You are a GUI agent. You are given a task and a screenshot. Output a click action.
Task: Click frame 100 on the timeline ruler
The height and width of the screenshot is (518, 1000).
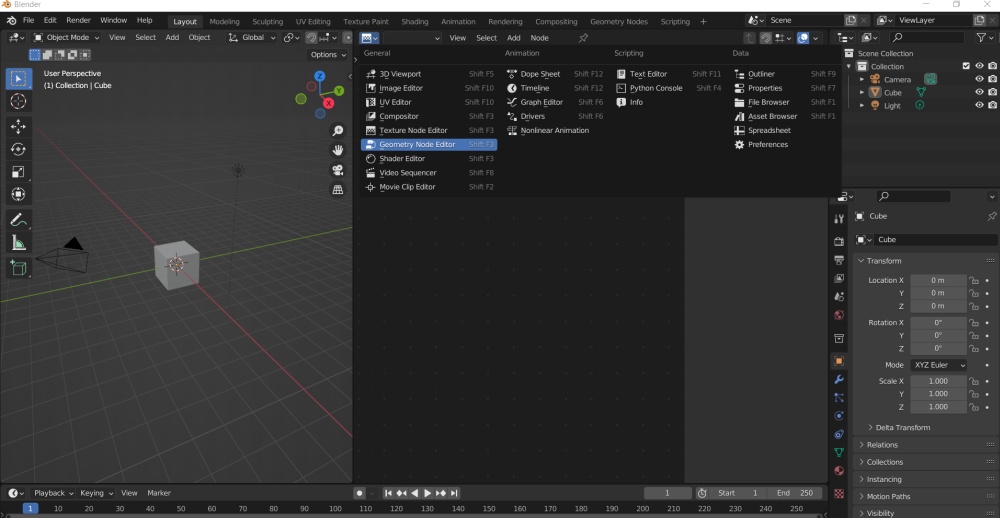[x=335, y=508]
